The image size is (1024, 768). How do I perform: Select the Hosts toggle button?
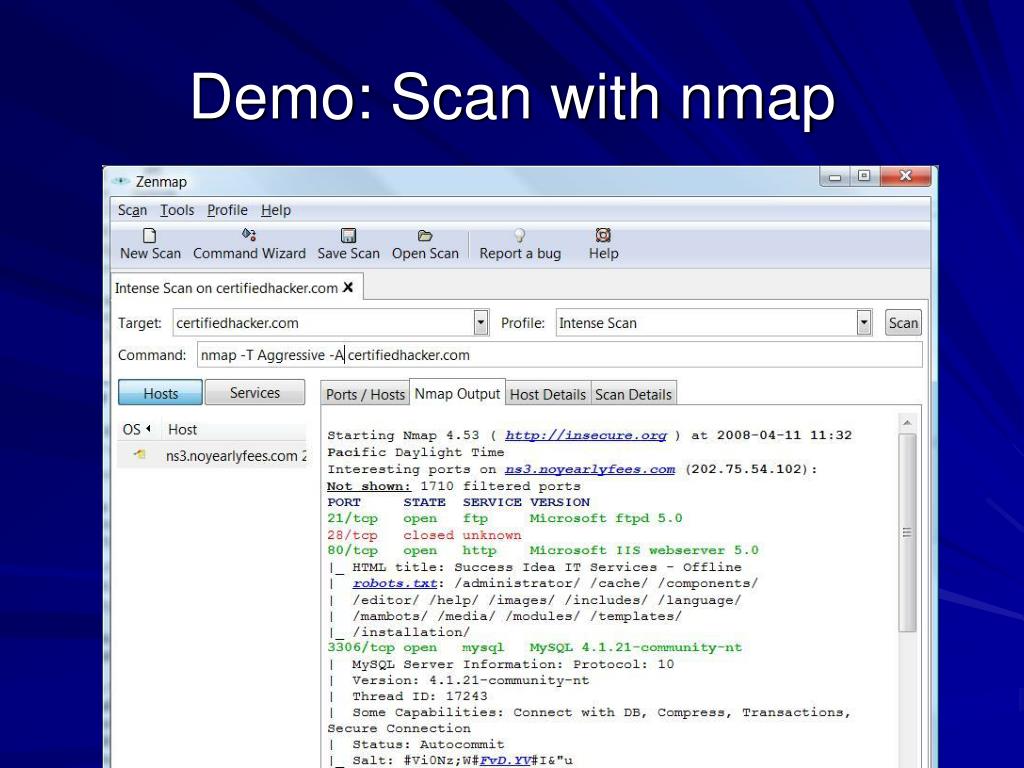coord(161,393)
